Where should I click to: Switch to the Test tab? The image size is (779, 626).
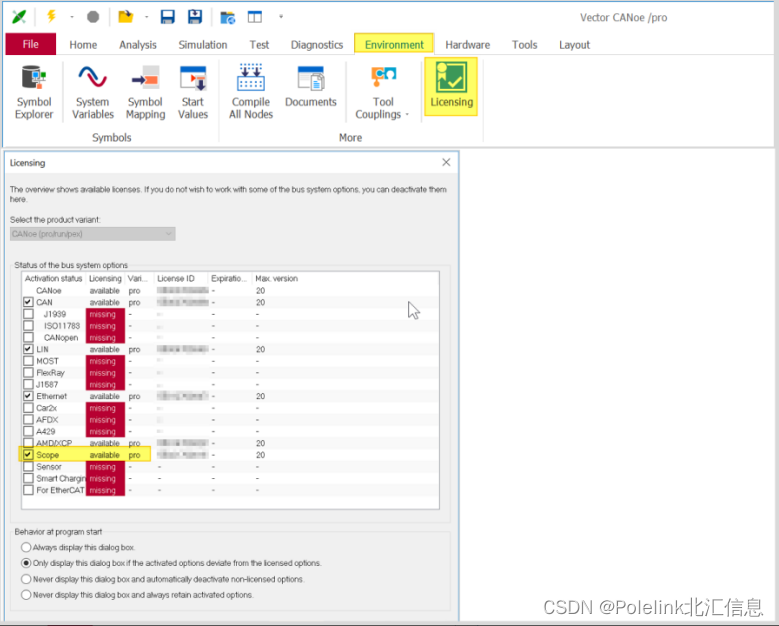coord(259,45)
